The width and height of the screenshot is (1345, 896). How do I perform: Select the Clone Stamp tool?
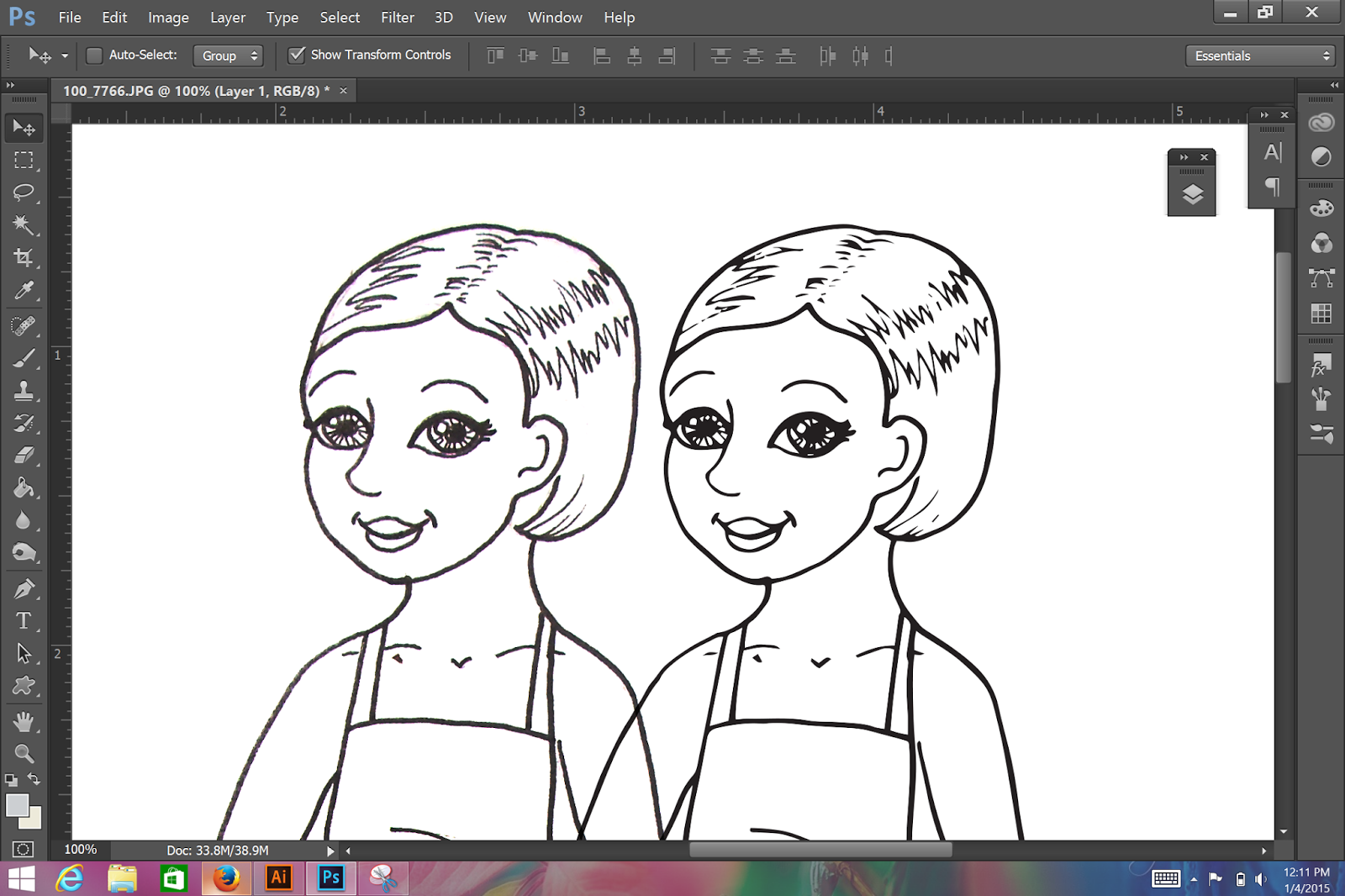point(23,391)
